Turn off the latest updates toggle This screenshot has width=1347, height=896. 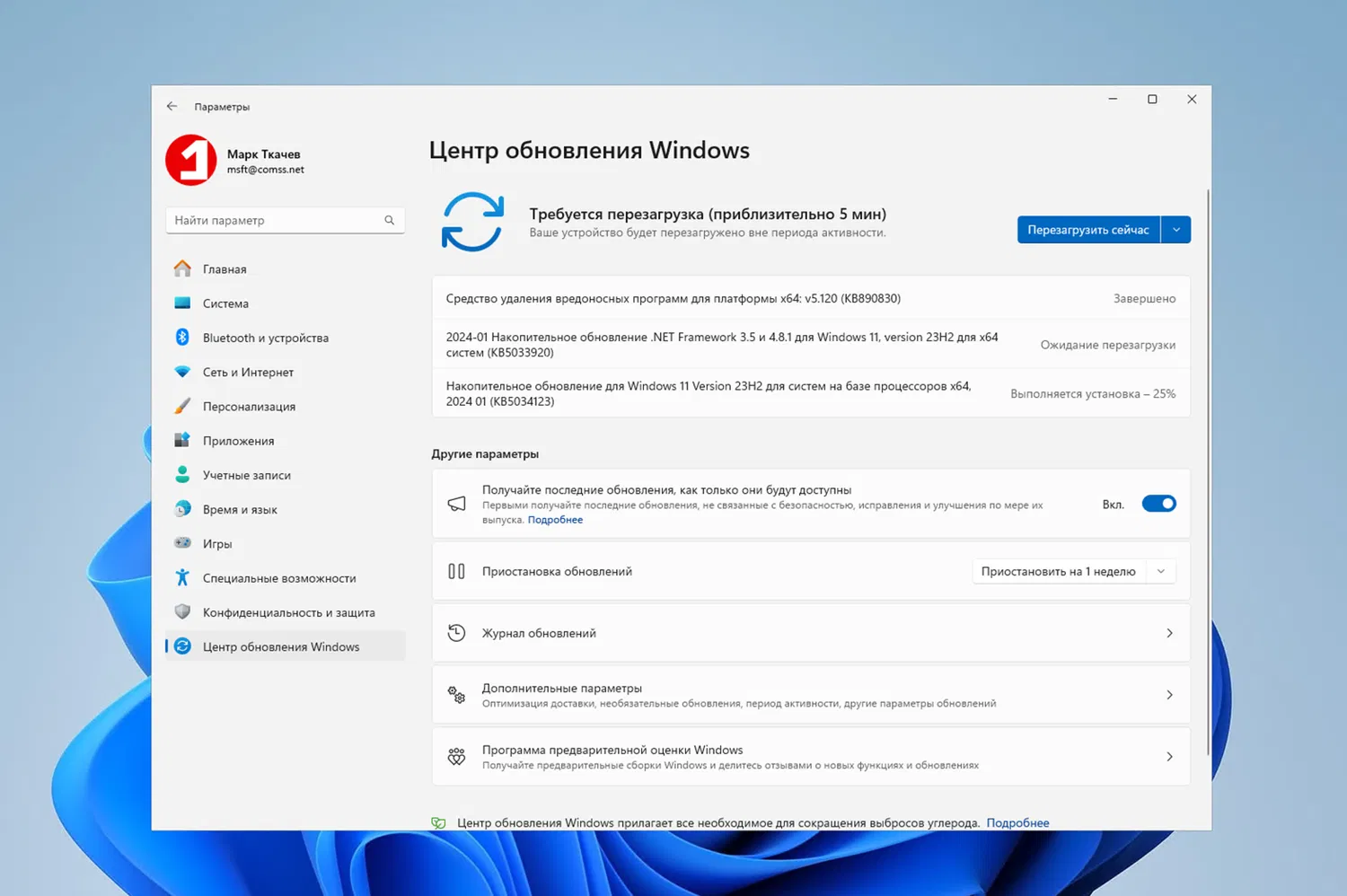pos(1158,504)
